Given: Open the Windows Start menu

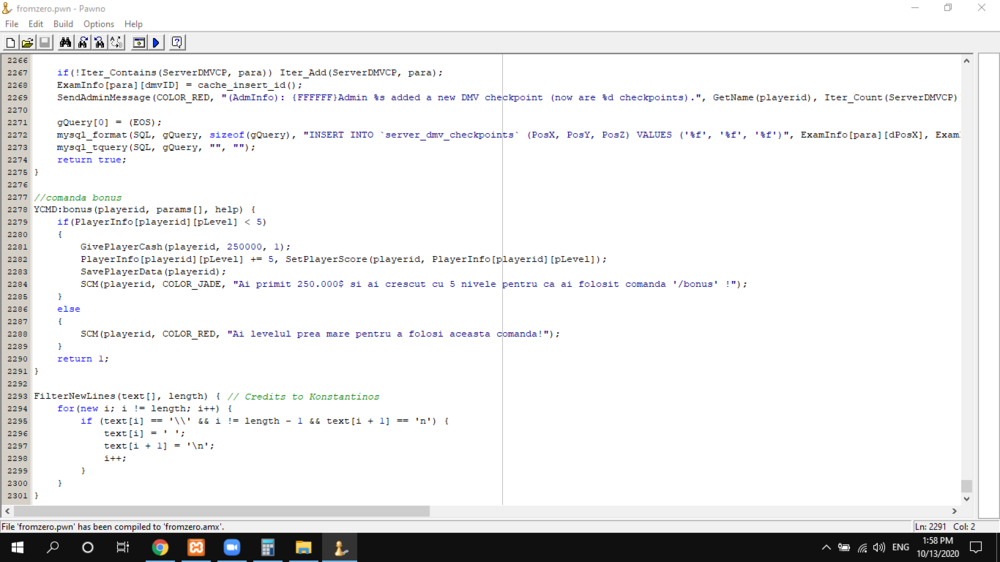Looking at the screenshot, I should pos(17,547).
